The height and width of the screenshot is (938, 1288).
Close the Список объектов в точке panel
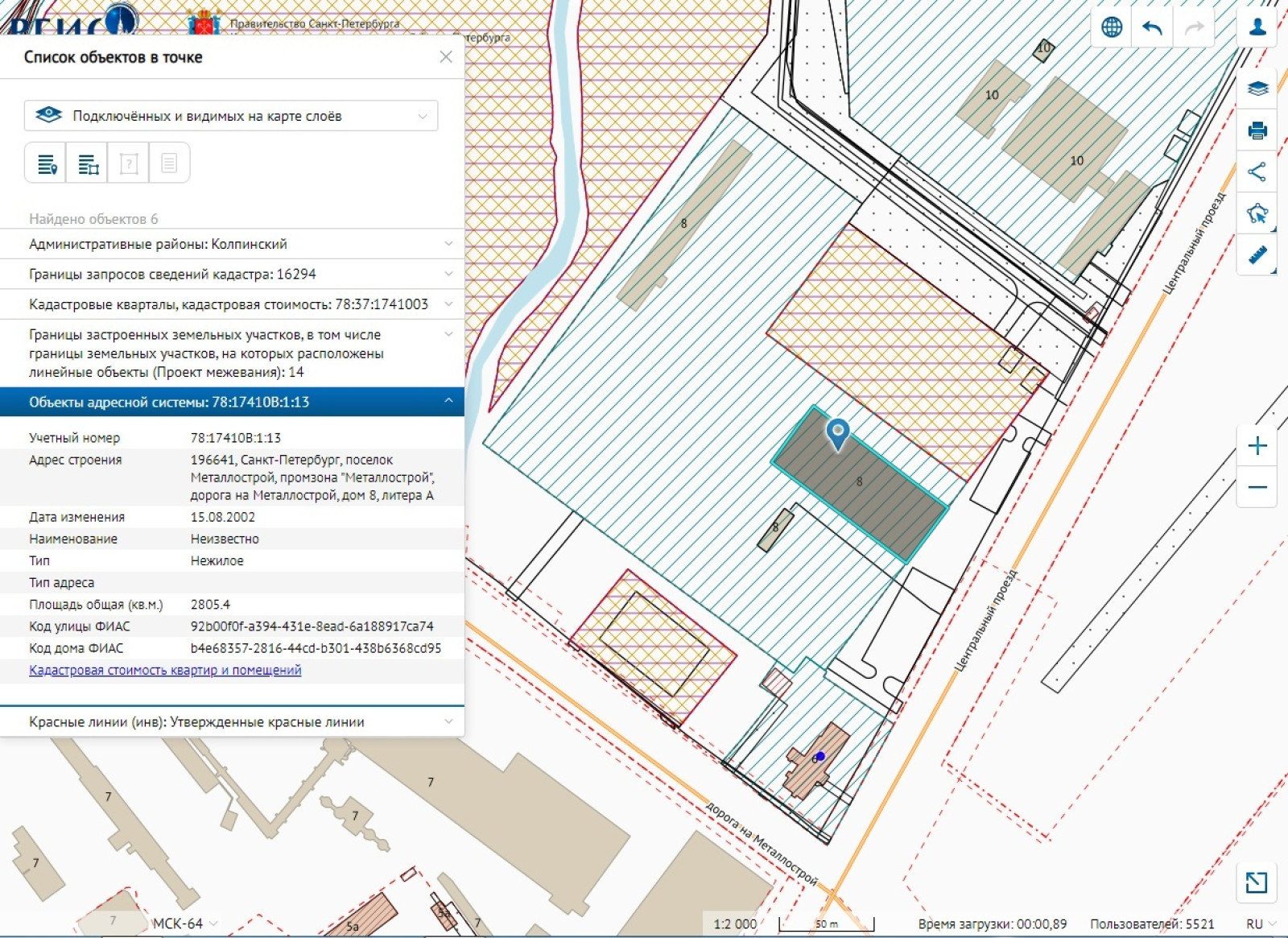point(446,57)
